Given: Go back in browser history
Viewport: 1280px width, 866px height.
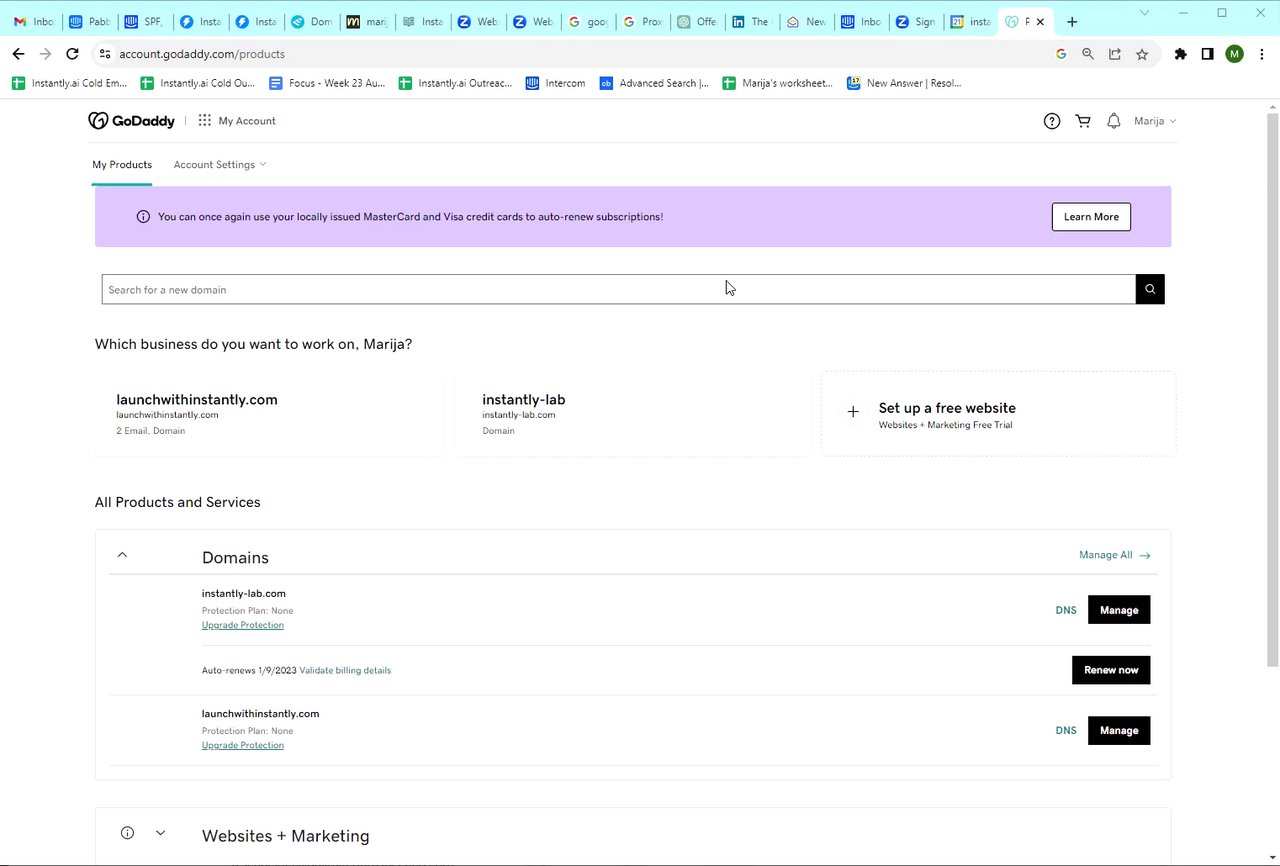Looking at the screenshot, I should pyautogui.click(x=18, y=54).
